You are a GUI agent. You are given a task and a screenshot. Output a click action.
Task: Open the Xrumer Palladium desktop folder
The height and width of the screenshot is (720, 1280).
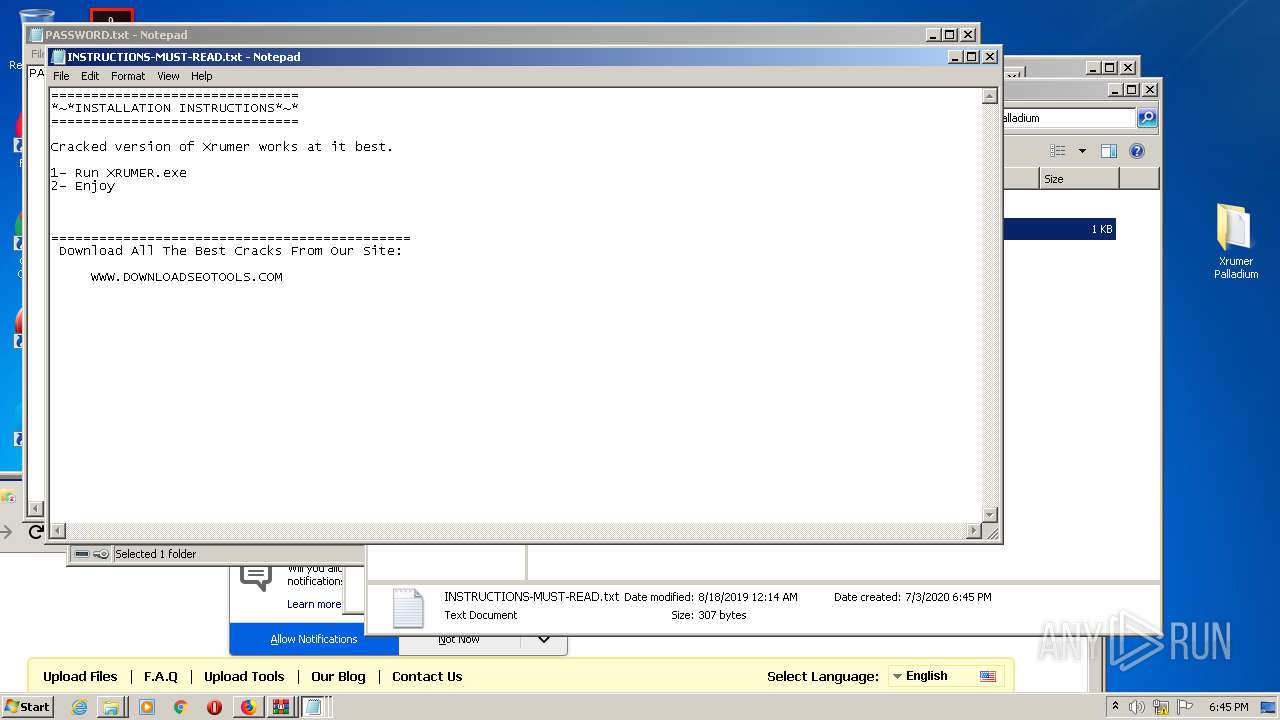(1235, 240)
